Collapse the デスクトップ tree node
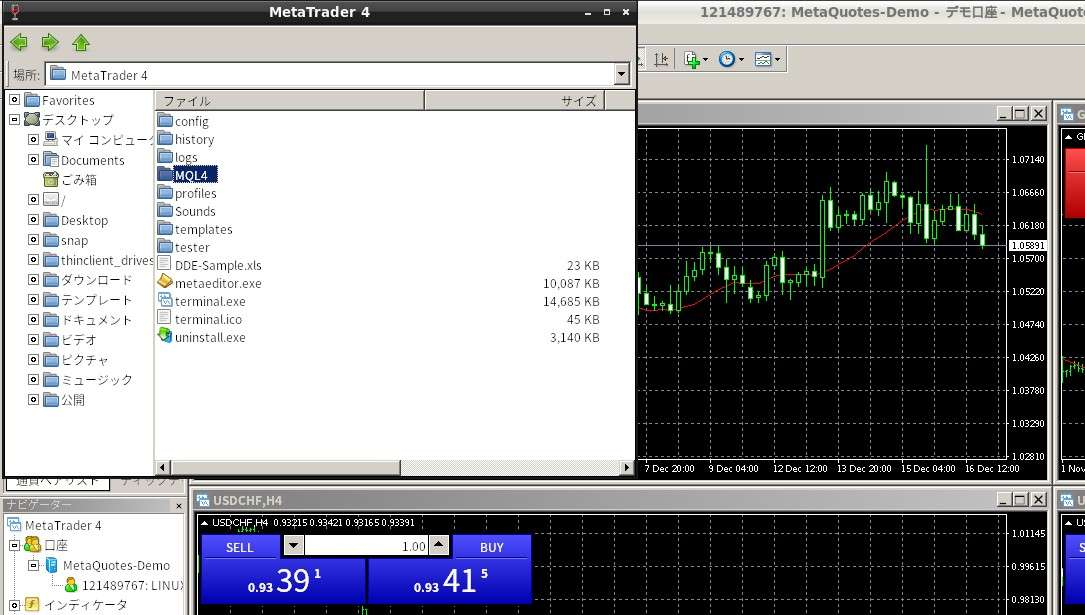The height and width of the screenshot is (615, 1085). click(14, 120)
